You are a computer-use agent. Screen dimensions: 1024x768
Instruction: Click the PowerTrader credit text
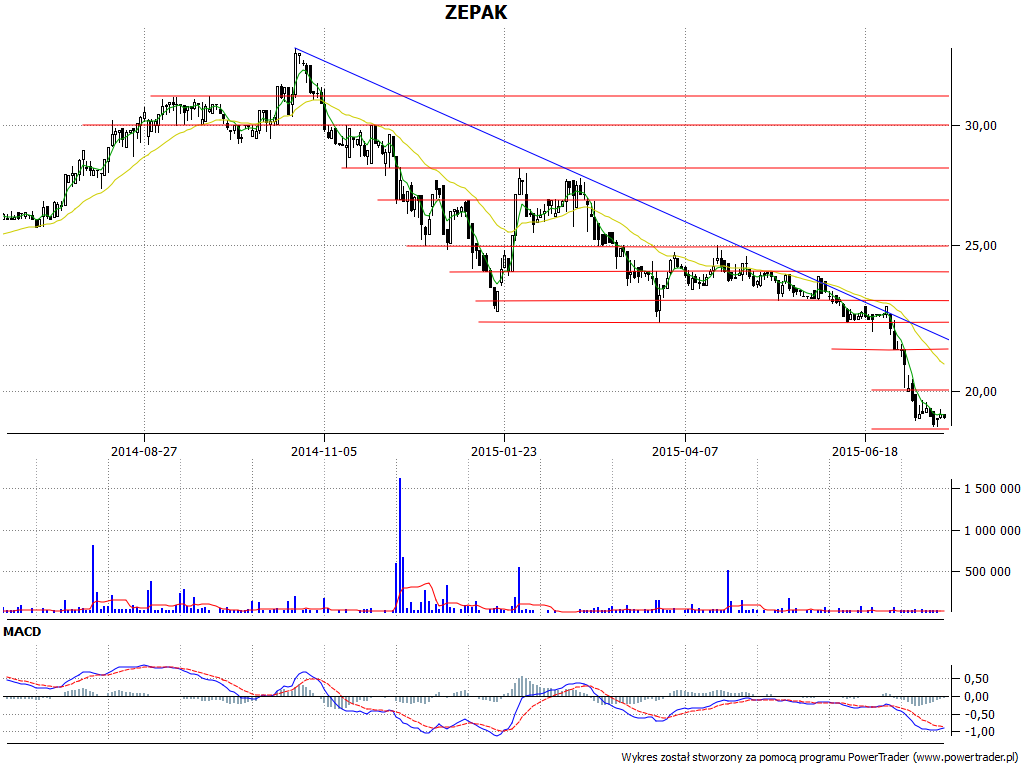click(x=820, y=757)
